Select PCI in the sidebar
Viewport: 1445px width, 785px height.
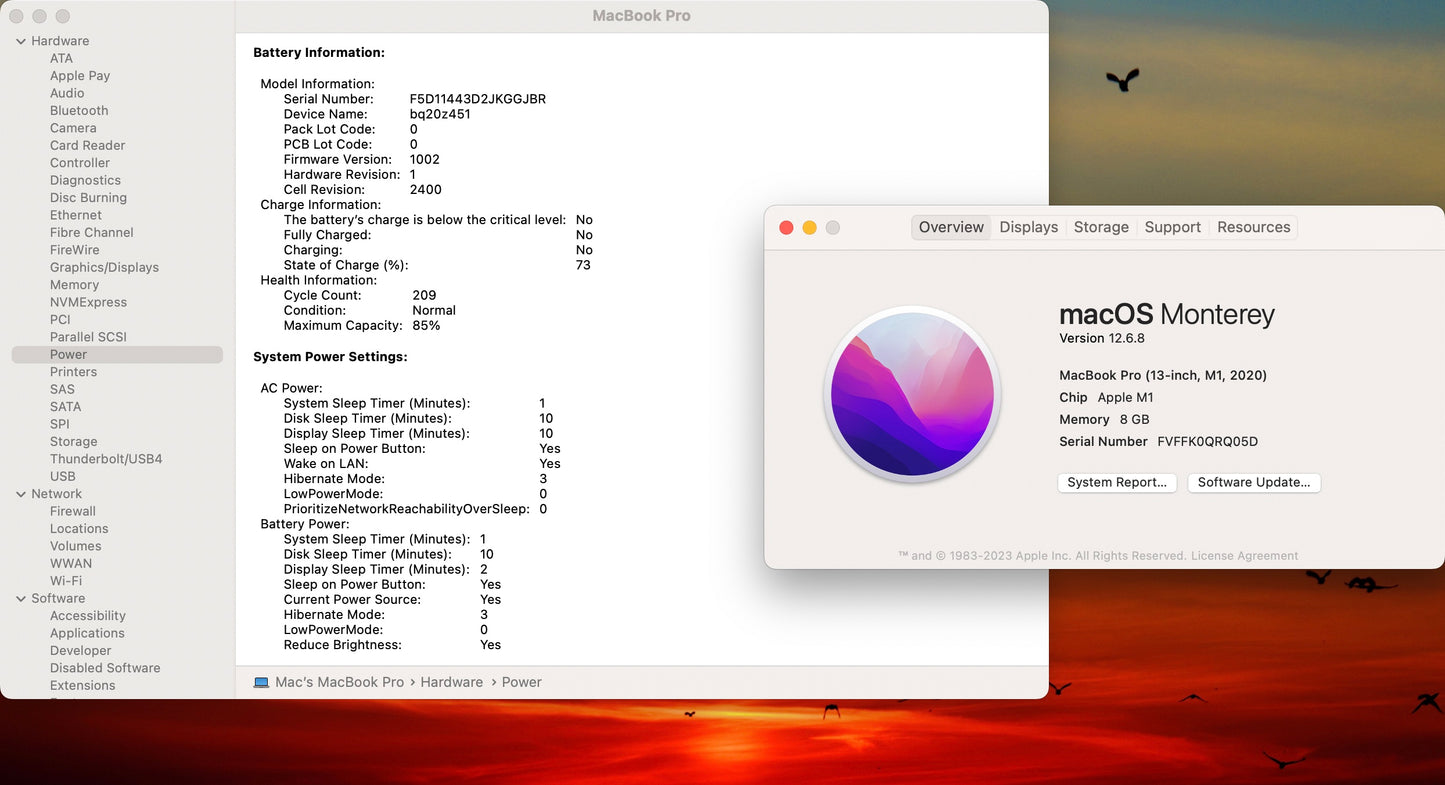tap(60, 320)
